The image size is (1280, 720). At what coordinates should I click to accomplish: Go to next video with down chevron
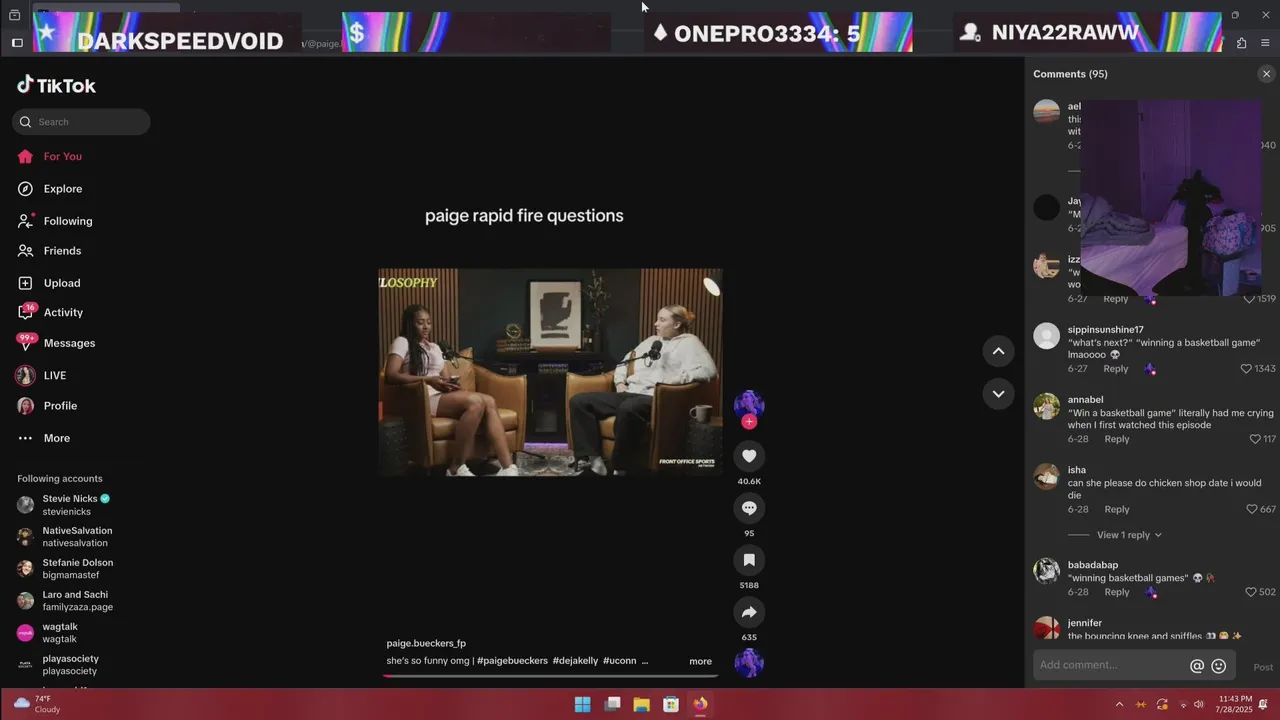[998, 394]
